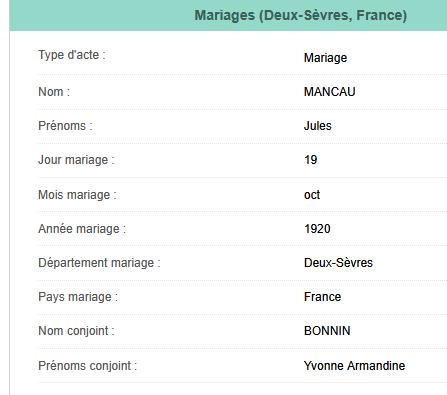Select the day value 19

tap(311, 160)
